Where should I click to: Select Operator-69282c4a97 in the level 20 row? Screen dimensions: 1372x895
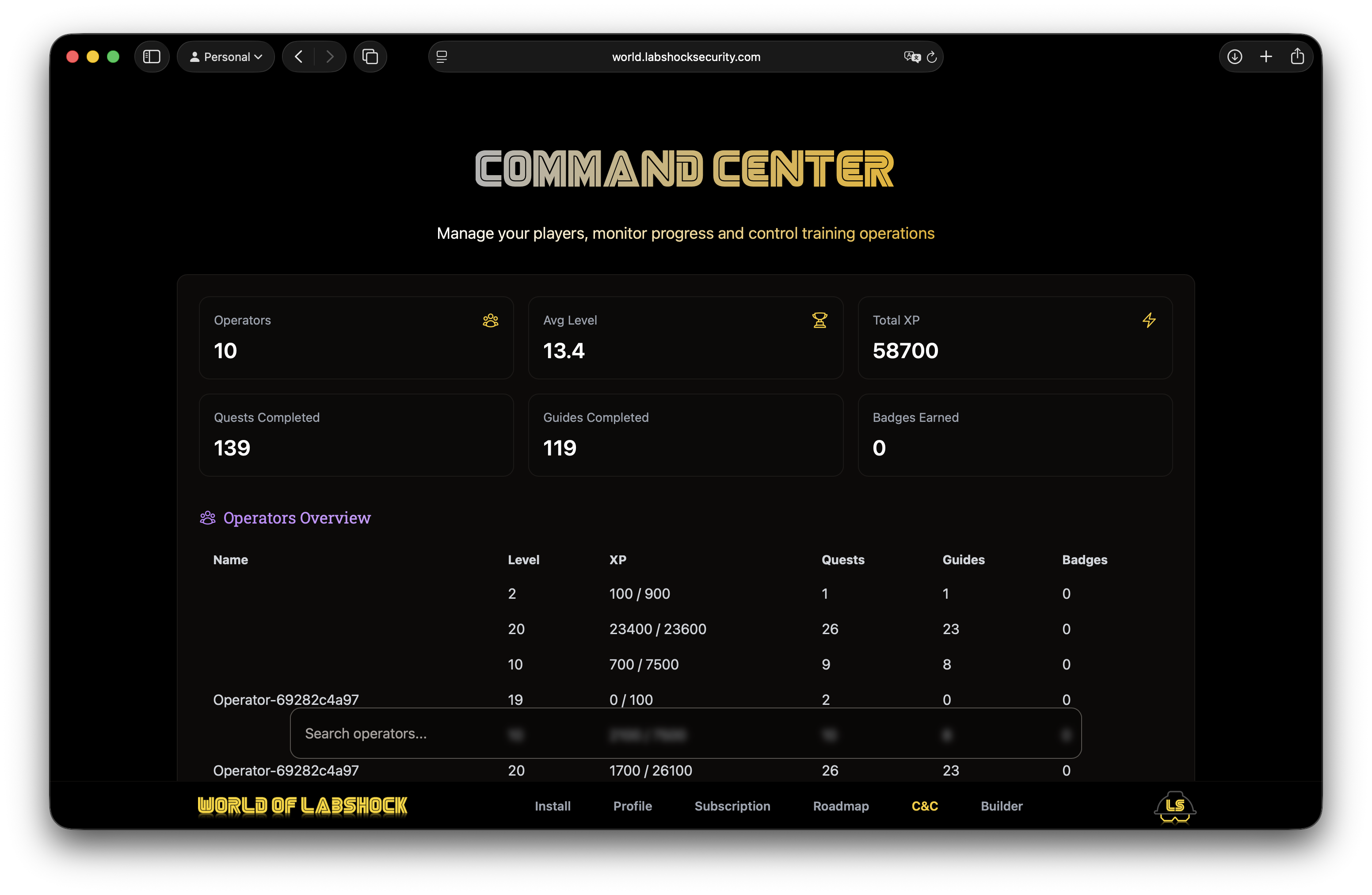(286, 771)
